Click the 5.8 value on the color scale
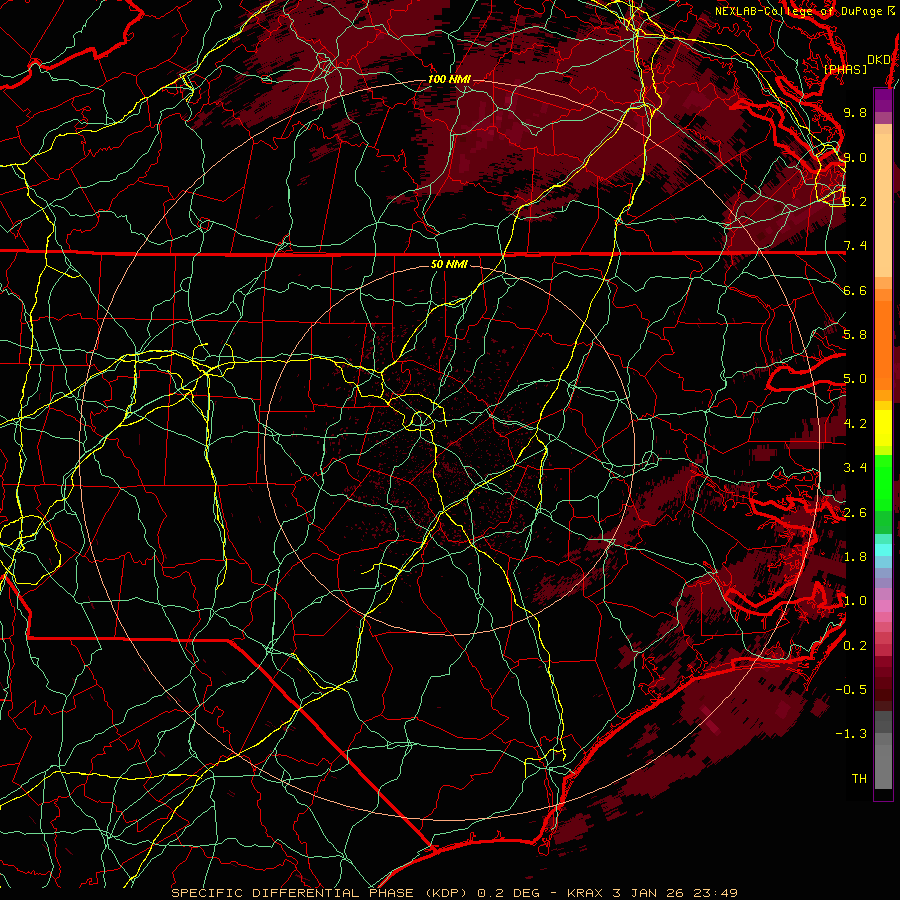The width and height of the screenshot is (900, 900). [855, 335]
